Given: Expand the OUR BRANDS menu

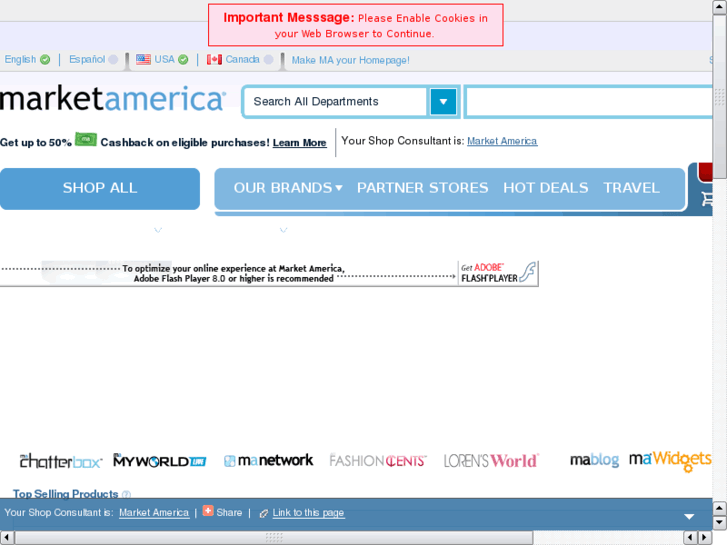Looking at the screenshot, I should coord(288,188).
